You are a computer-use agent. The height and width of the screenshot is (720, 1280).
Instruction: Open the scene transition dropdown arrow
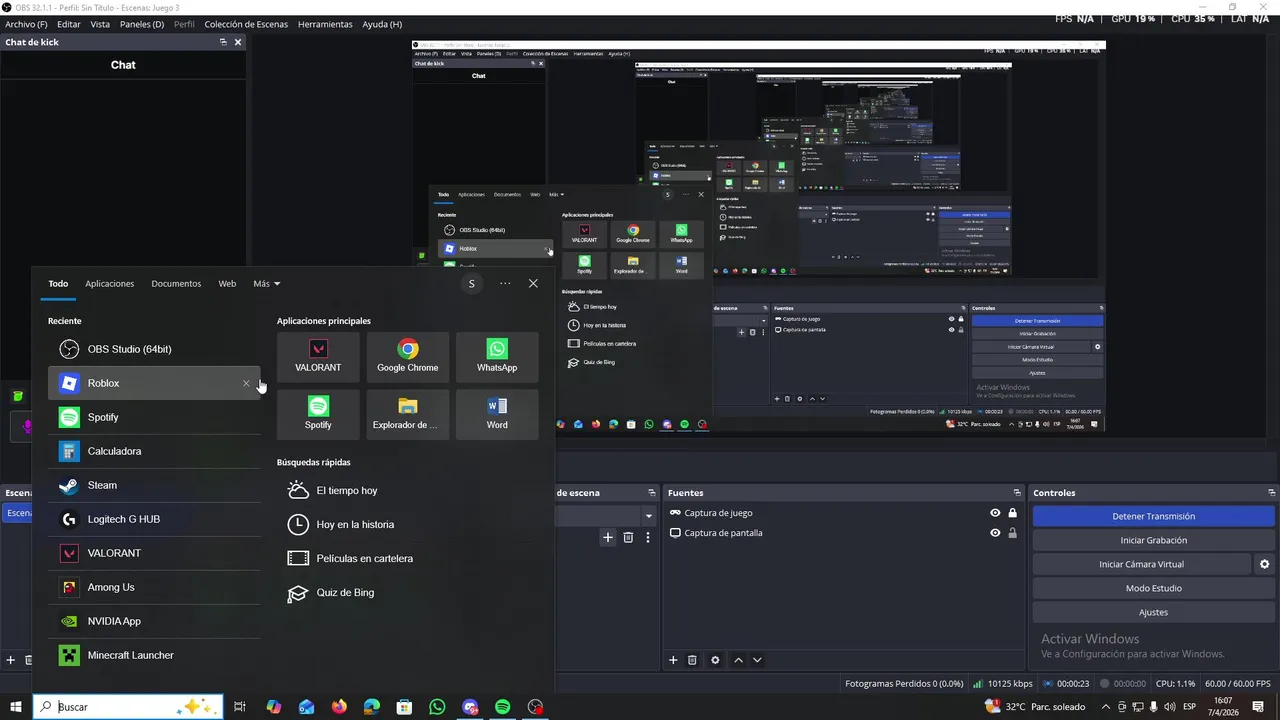point(649,516)
